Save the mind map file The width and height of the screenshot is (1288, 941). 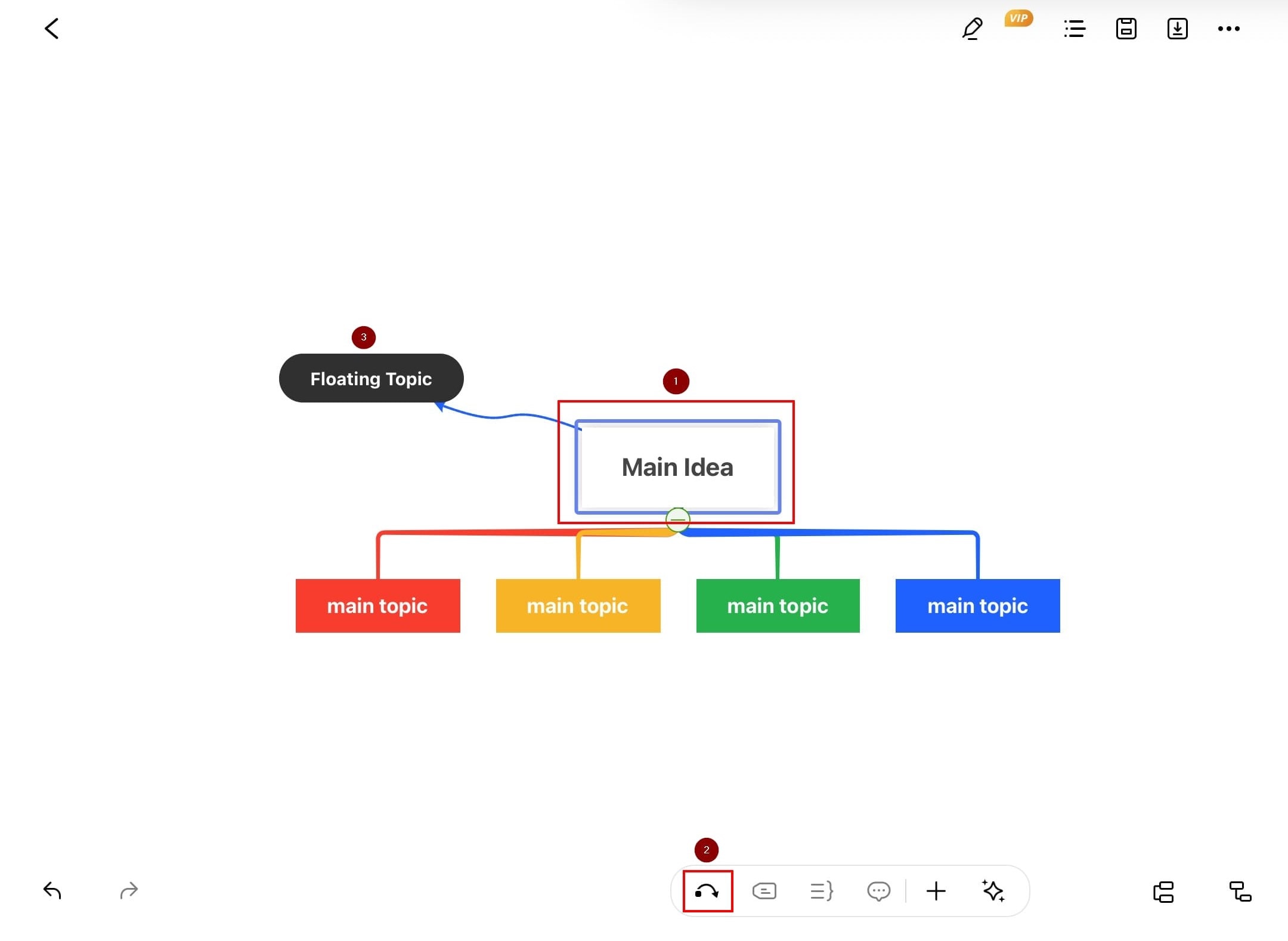[x=1126, y=29]
